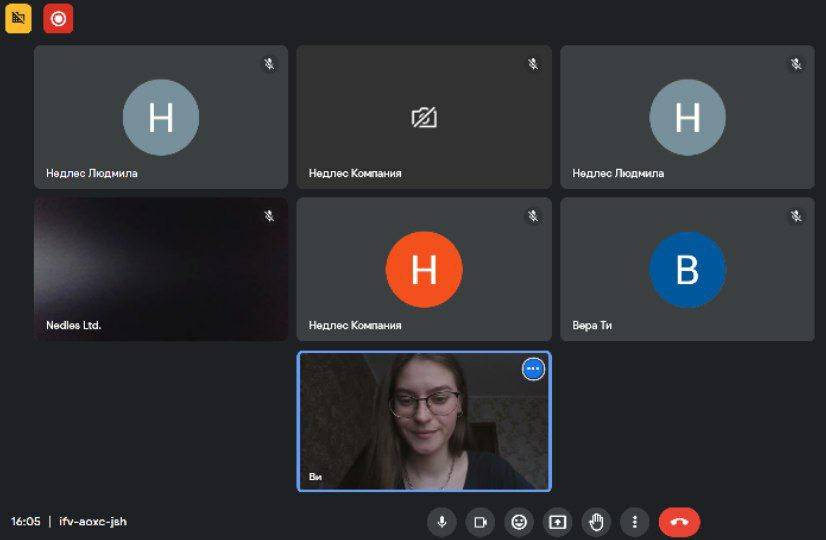826x540 pixels.
Task: End the call with the red button
Action: pyautogui.click(x=679, y=521)
